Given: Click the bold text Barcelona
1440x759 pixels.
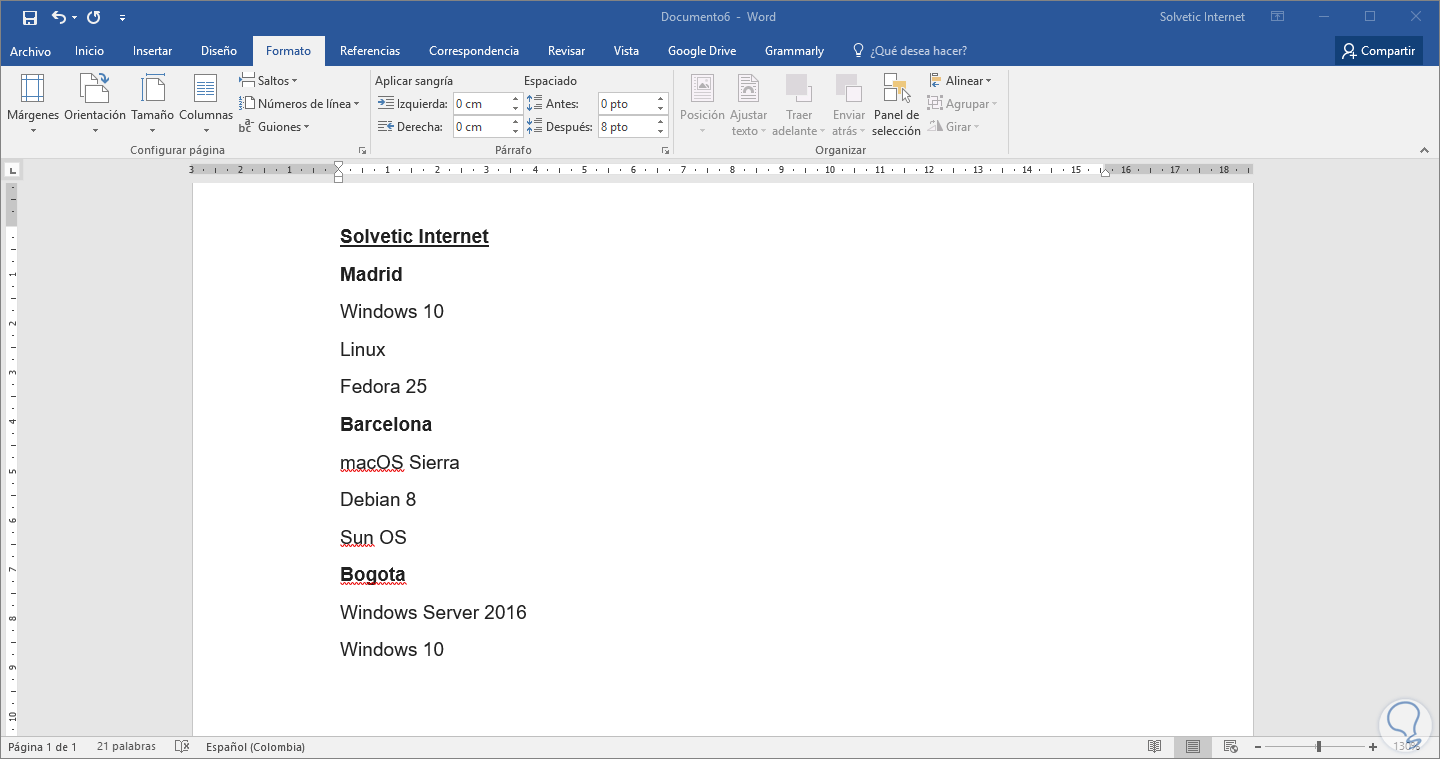Looking at the screenshot, I should pos(386,424).
